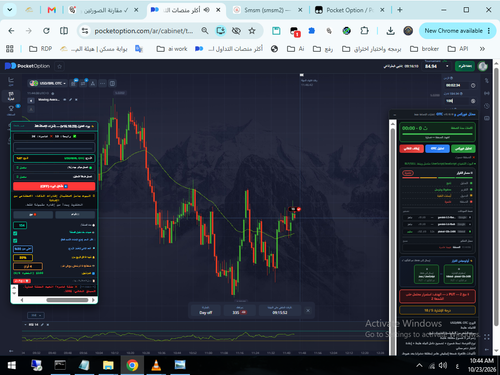Open the Gmail tab in Chrome
The image size is (500, 375).
52,10
